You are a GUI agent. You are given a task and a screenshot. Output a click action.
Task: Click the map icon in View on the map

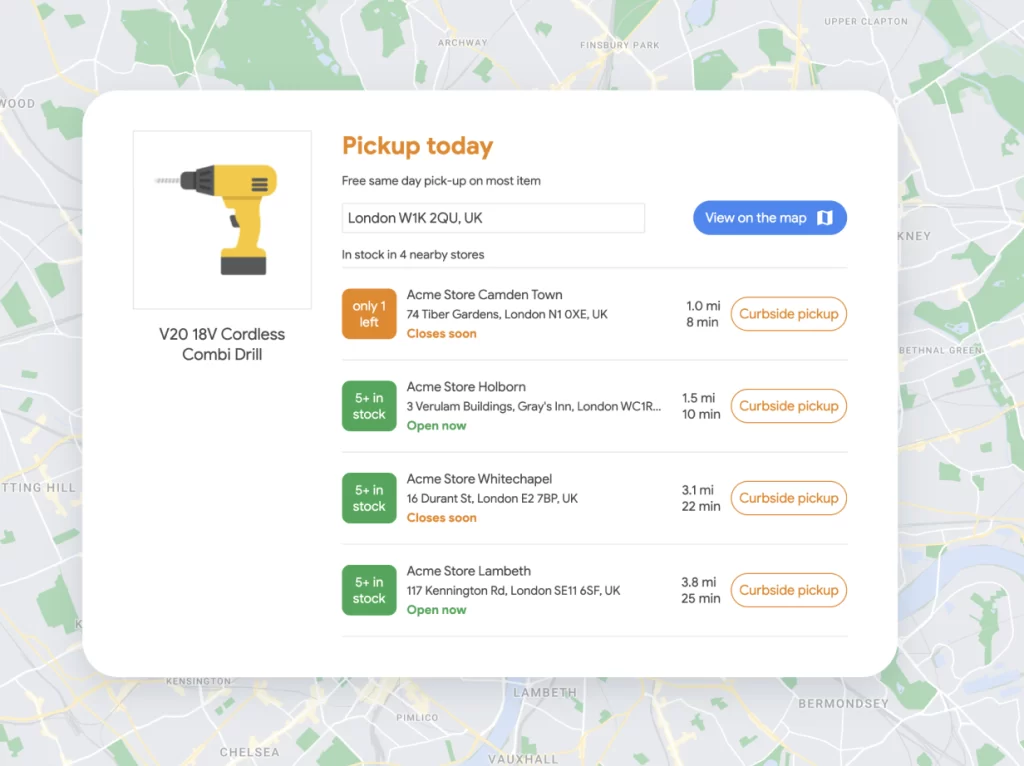click(x=825, y=217)
